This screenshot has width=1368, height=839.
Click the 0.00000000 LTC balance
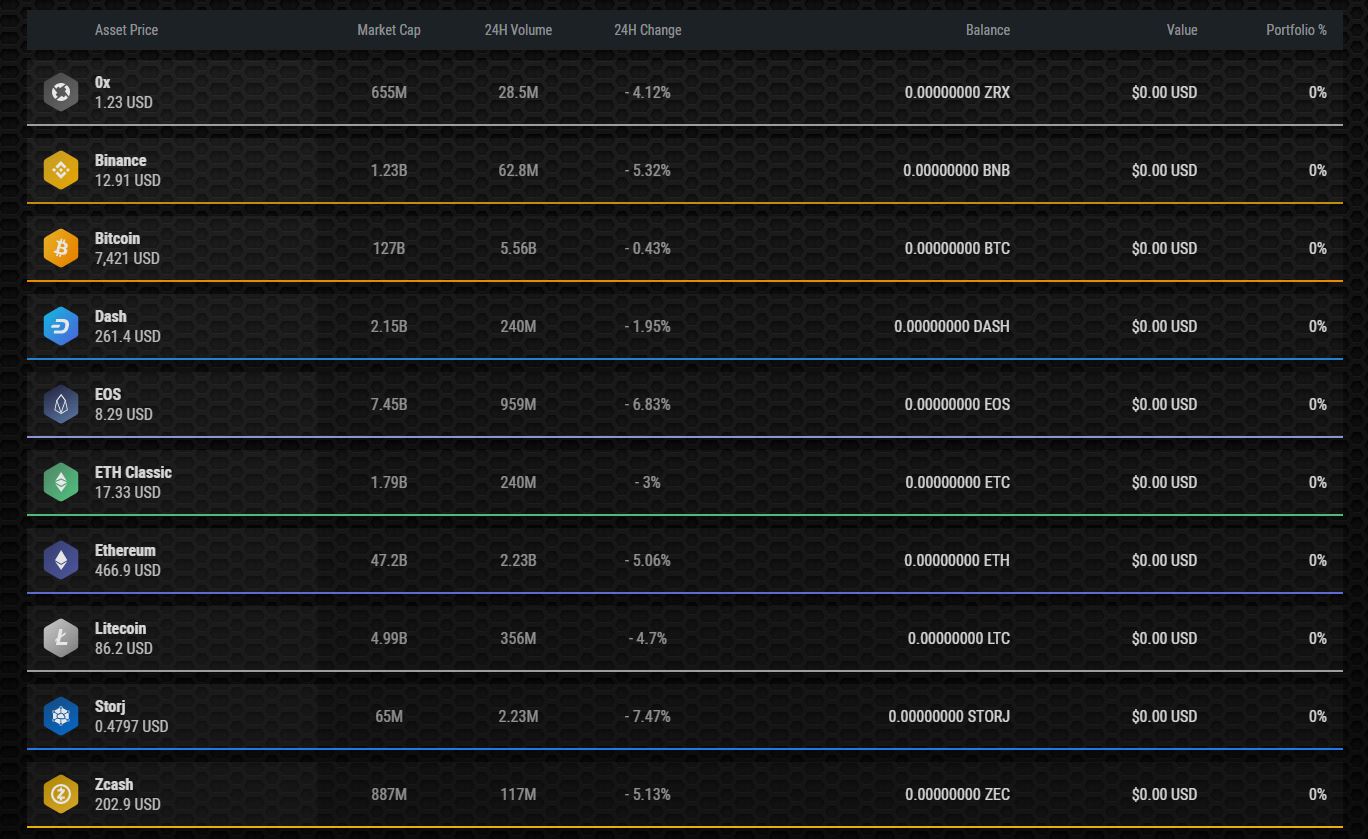[959, 638]
